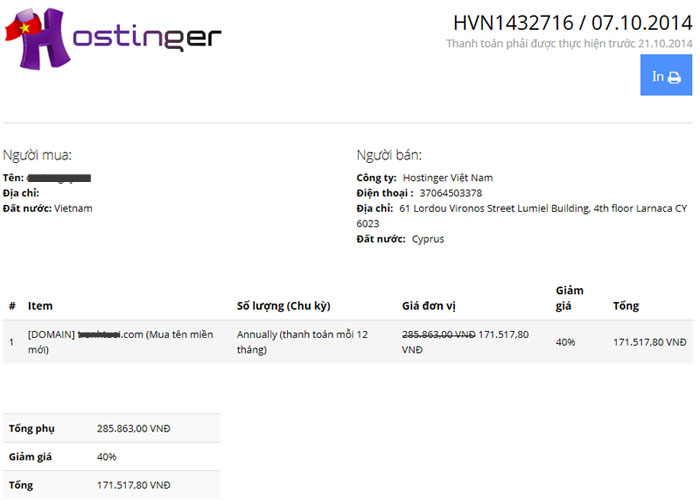
Task: Click the 40% discount cell in item row
Action: tap(565, 342)
